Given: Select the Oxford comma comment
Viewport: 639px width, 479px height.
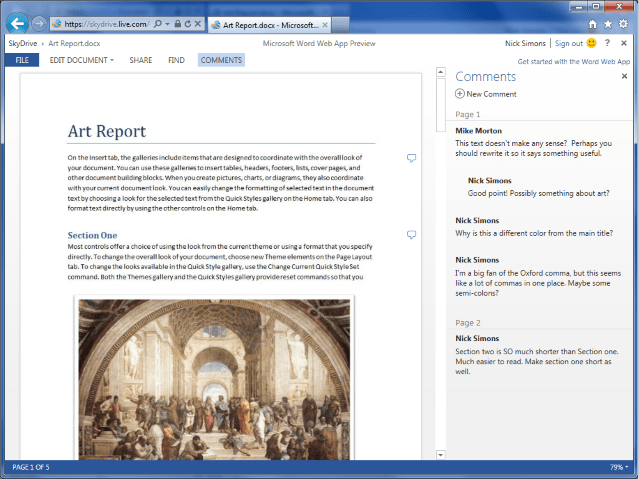Looking at the screenshot, I should 538,277.
